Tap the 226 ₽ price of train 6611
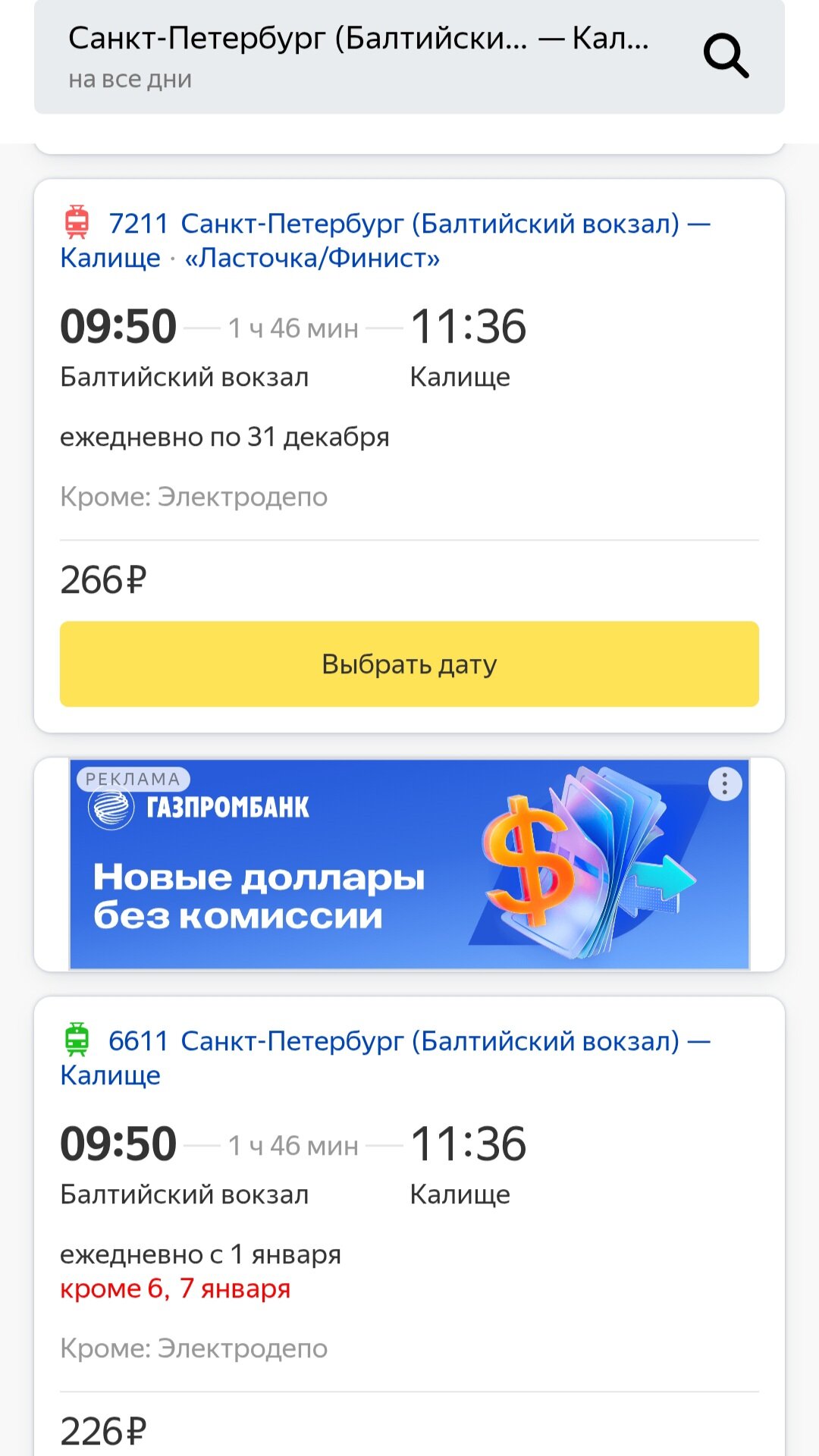 pos(103,1432)
